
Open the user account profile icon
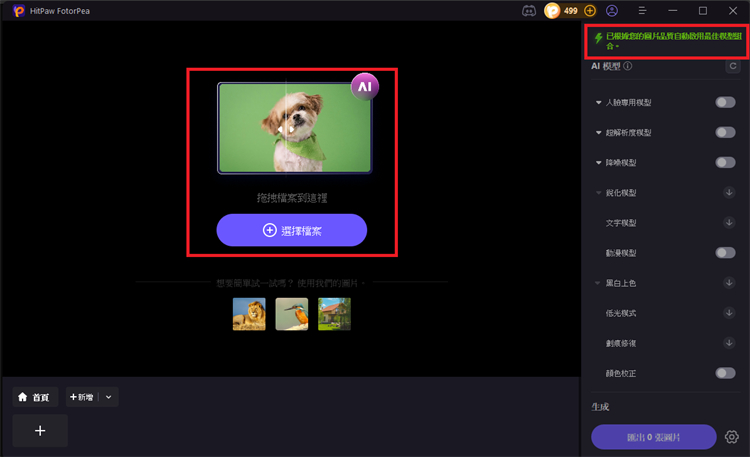click(612, 11)
